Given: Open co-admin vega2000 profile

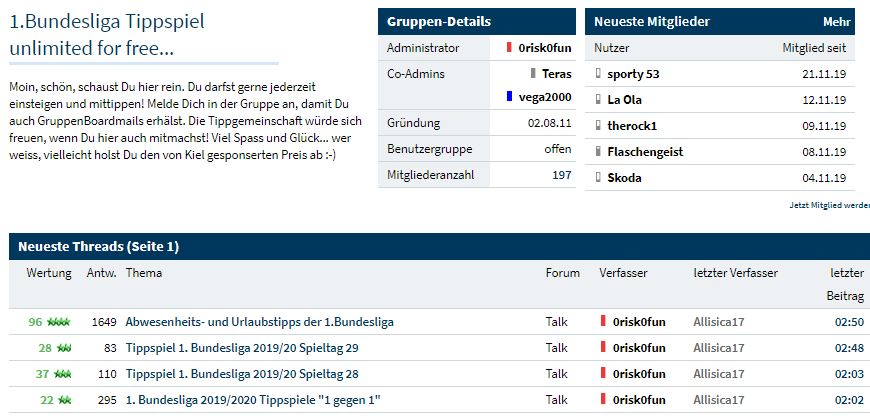Looking at the screenshot, I should 545,97.
